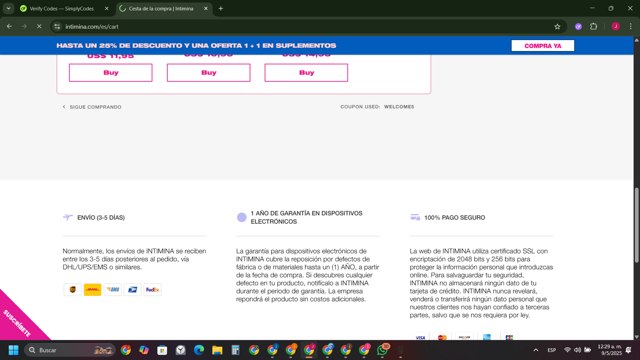
Task: Open the Windows Start menu
Action: (13, 350)
